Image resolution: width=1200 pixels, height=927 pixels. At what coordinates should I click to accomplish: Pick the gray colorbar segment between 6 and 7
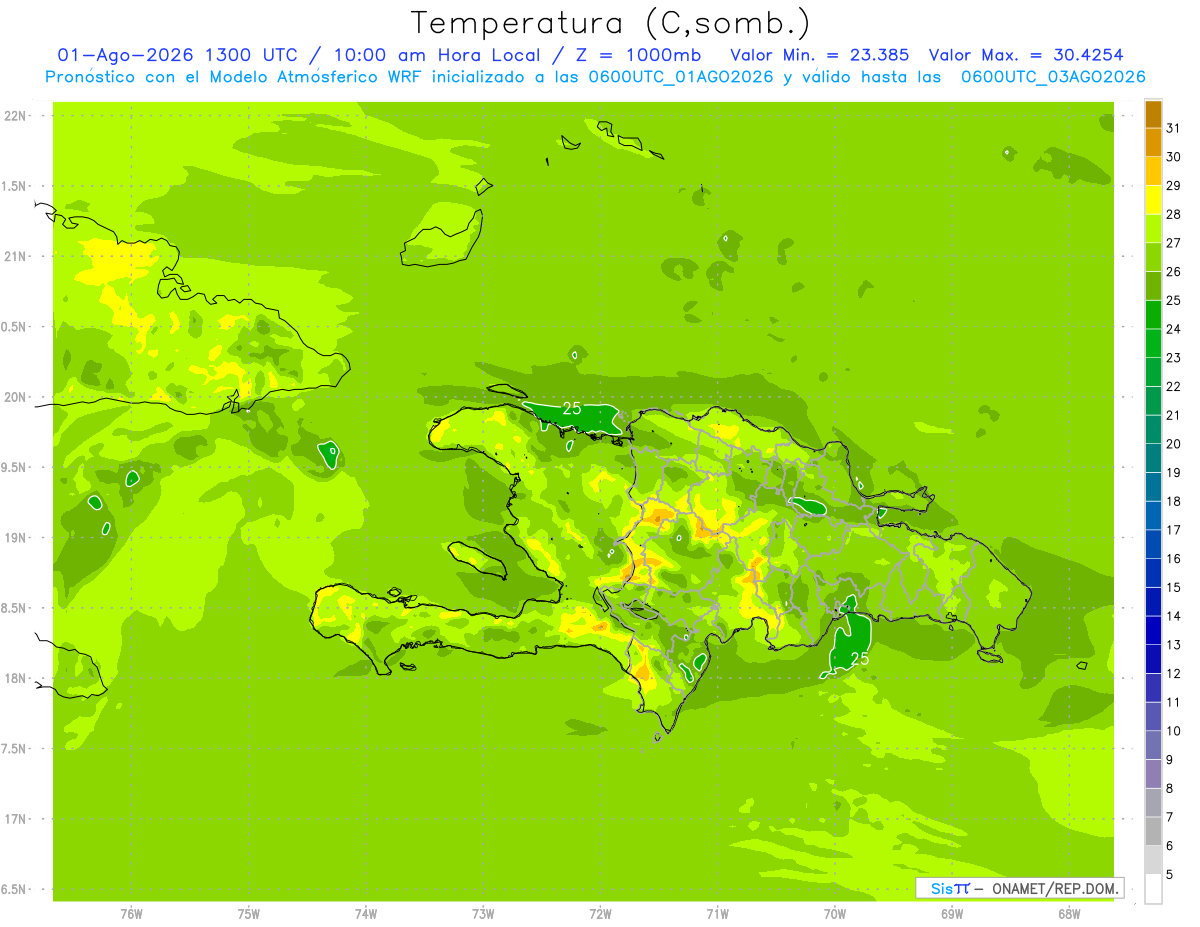(1153, 831)
